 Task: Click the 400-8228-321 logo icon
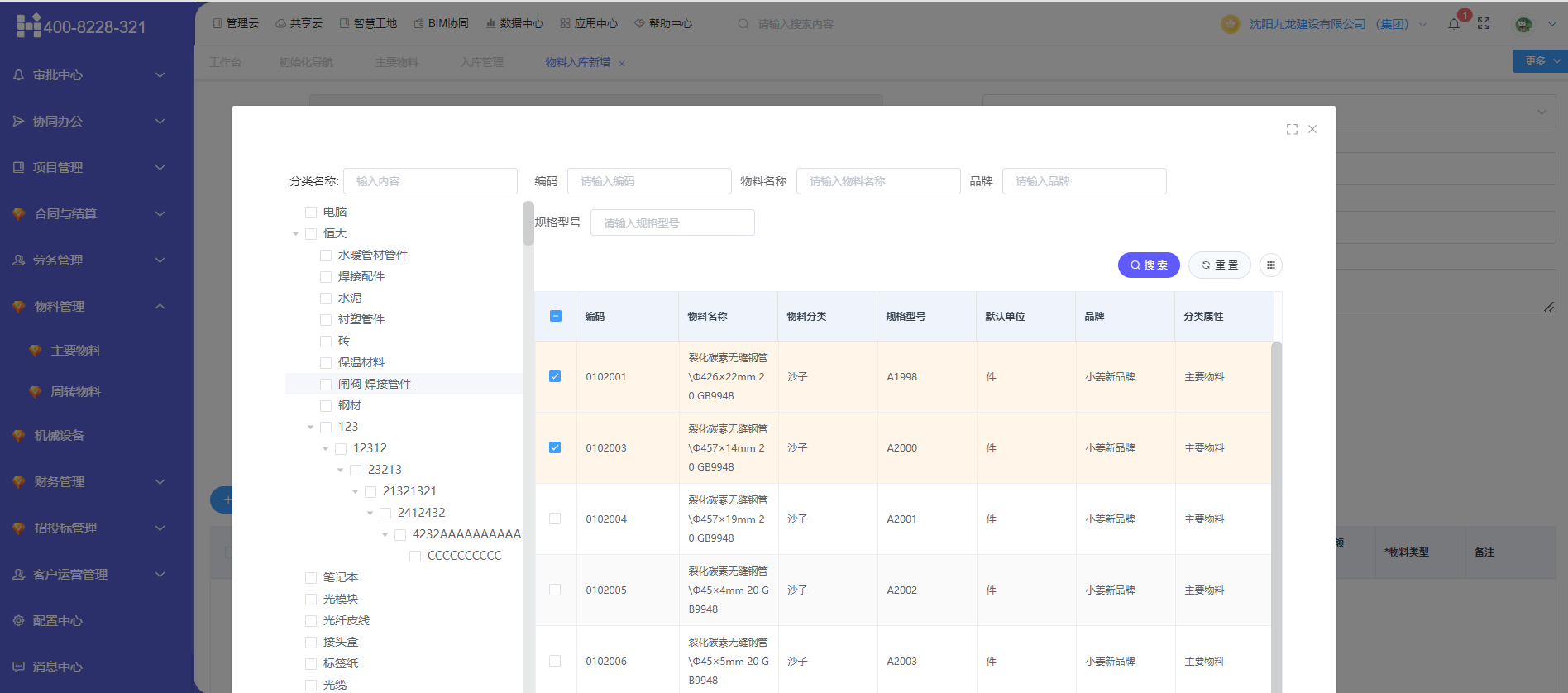tap(29, 26)
